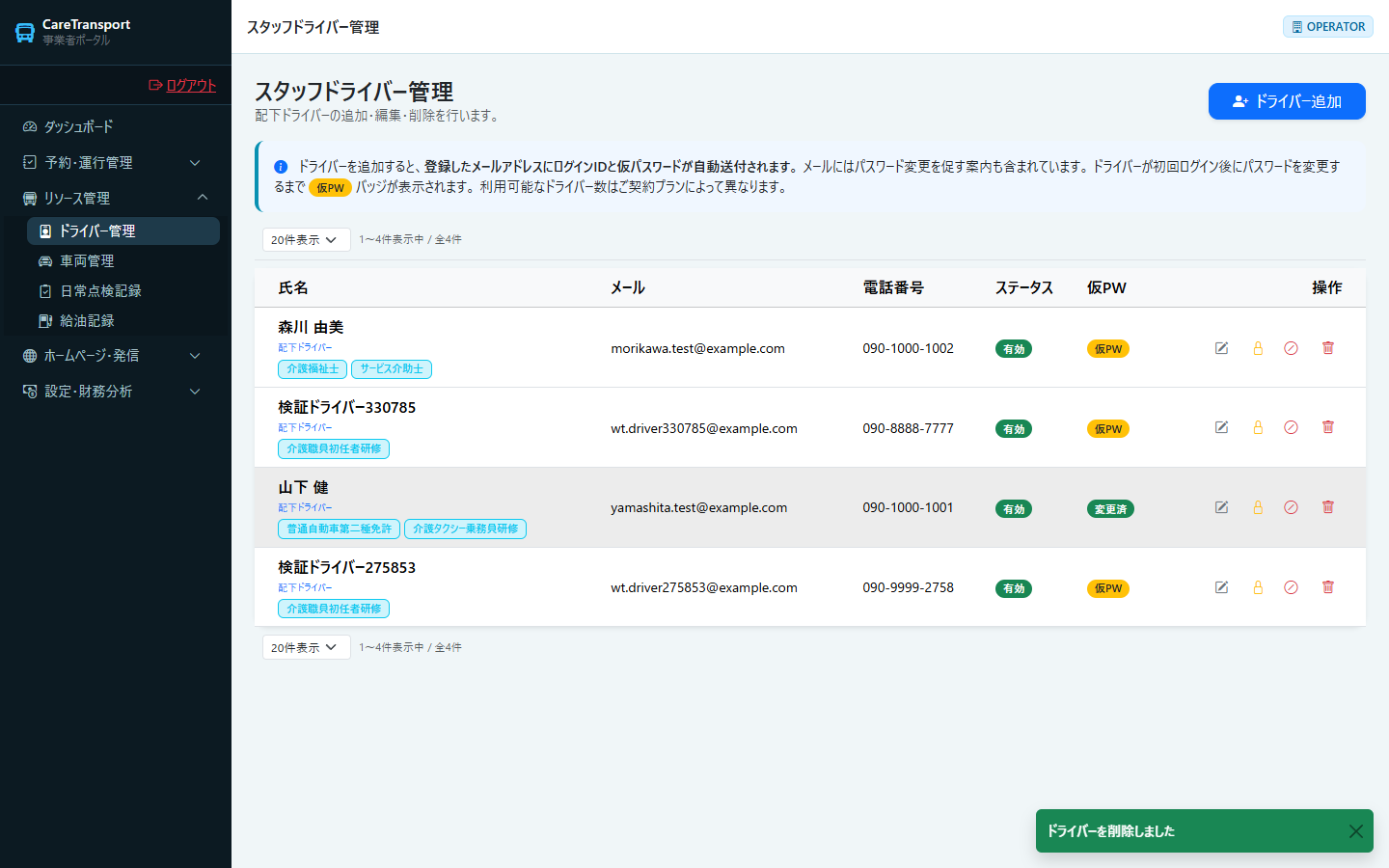
Task: Edit 検証ドライバー275853 with pencil icon
Action: click(x=1221, y=587)
